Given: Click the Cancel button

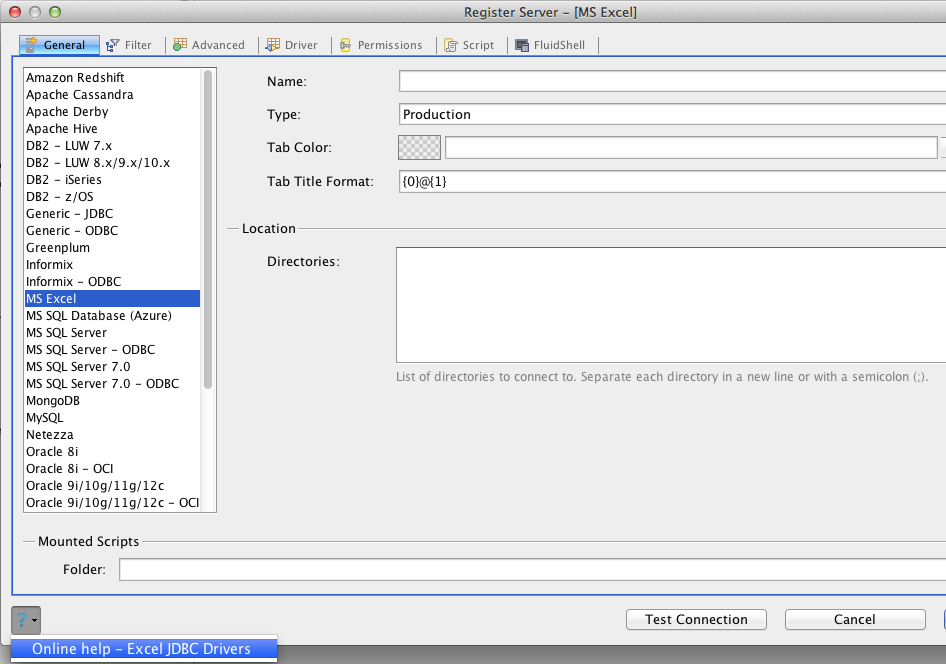Looking at the screenshot, I should coord(855,619).
